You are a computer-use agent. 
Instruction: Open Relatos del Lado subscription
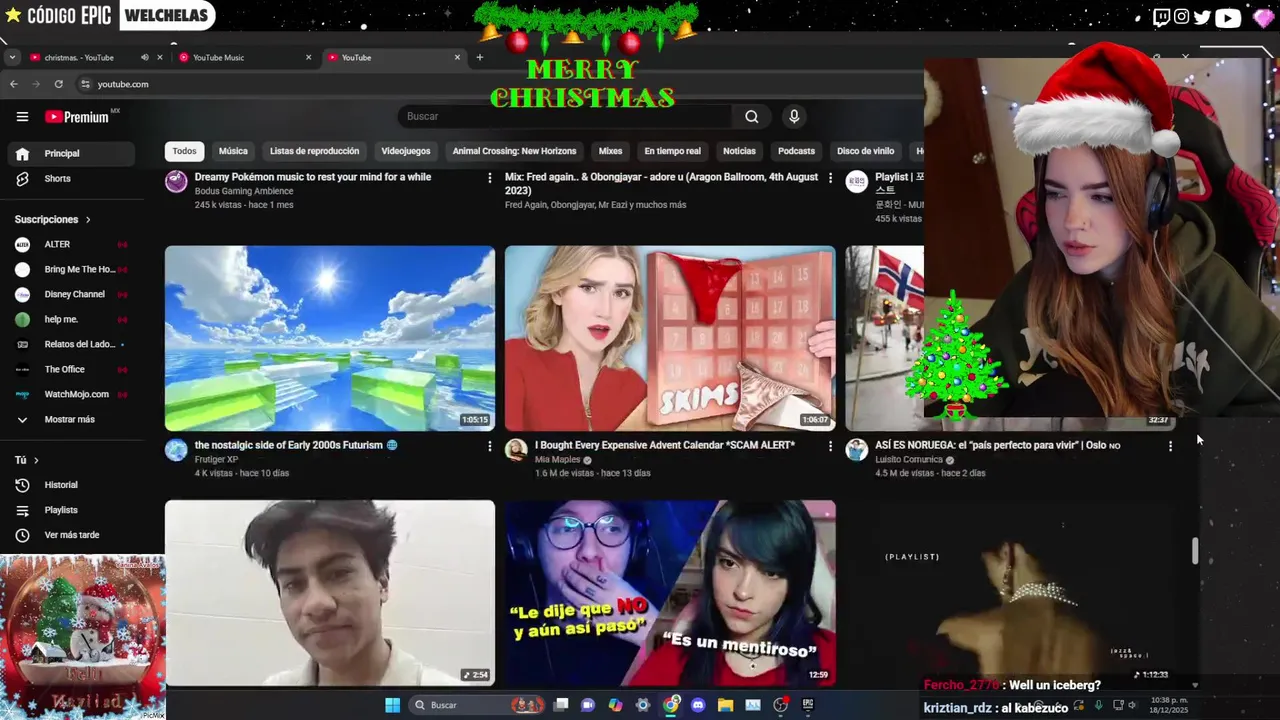coord(70,345)
